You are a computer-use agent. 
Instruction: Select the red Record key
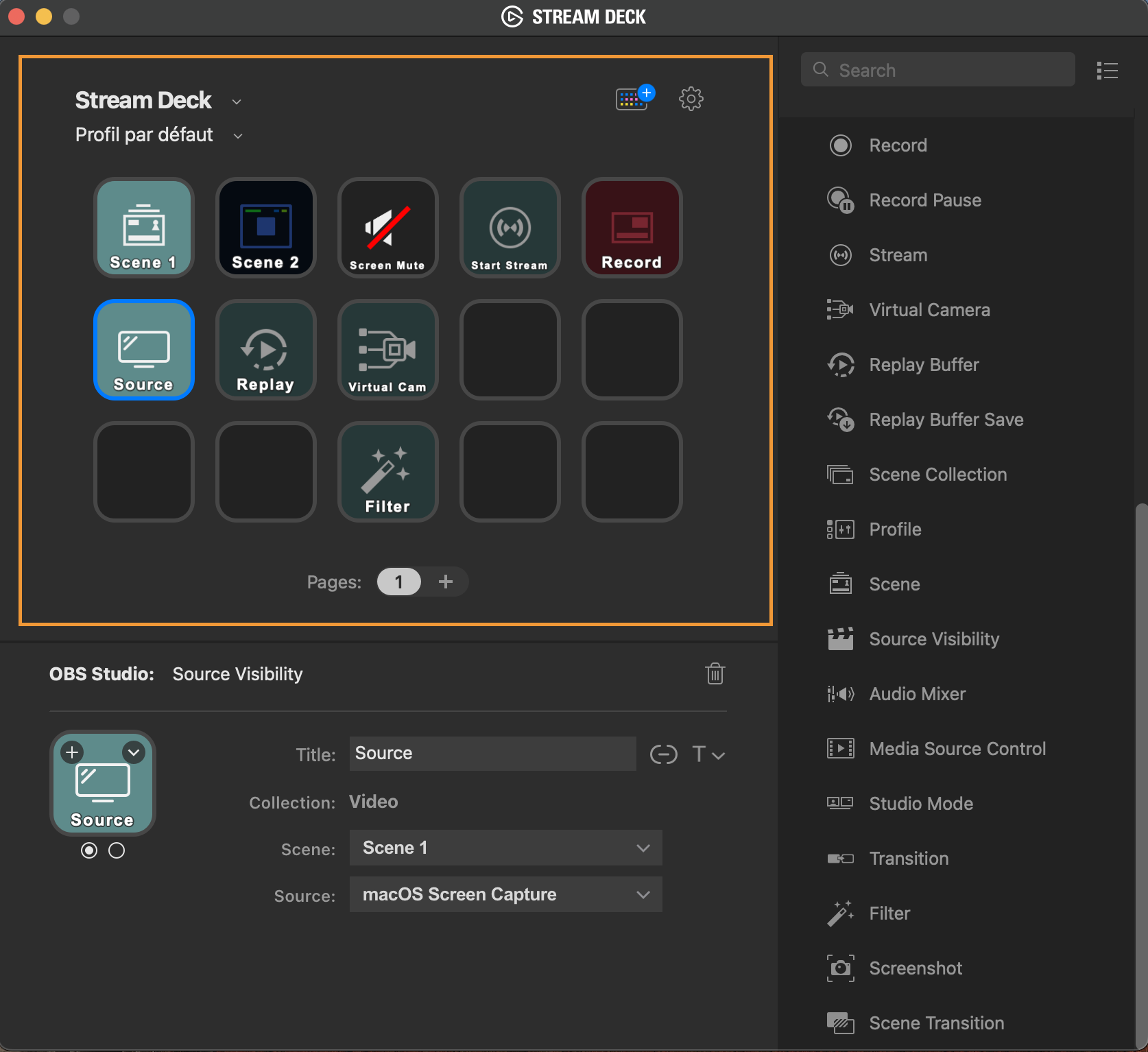(x=632, y=228)
